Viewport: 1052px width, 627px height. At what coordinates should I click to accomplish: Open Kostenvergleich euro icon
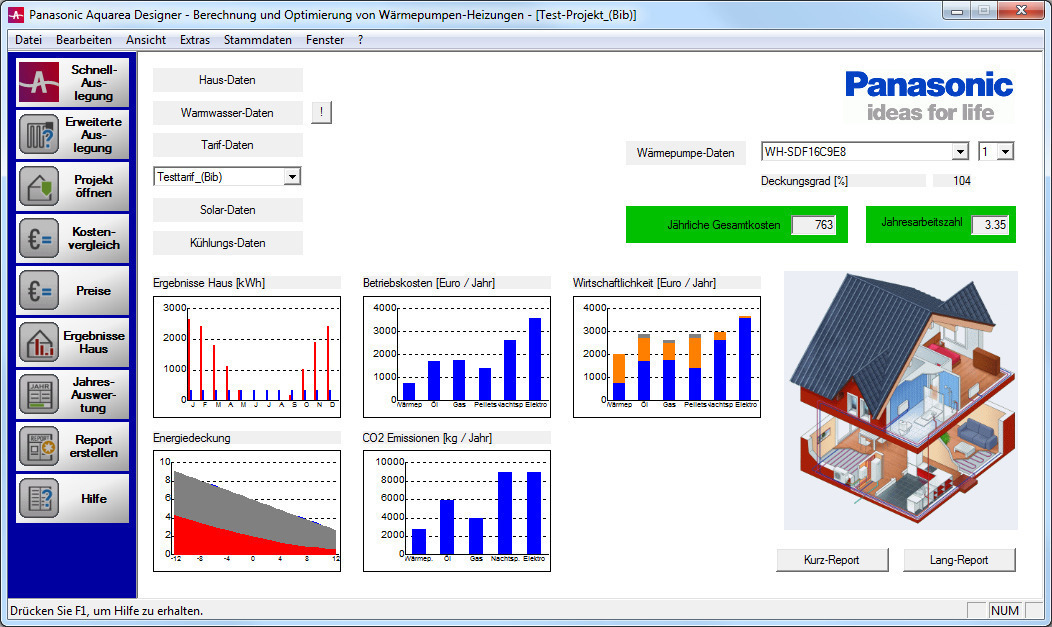[38, 239]
